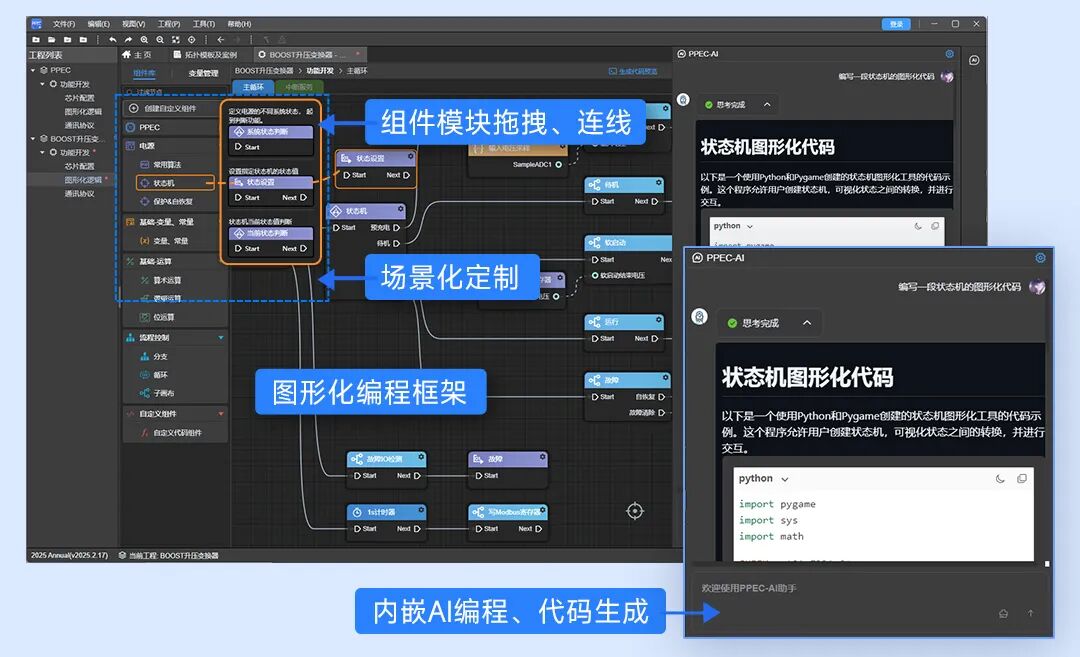
Task: Open settings gear in enlarged PPEC-AI panel
Action: pyautogui.click(x=1040, y=258)
